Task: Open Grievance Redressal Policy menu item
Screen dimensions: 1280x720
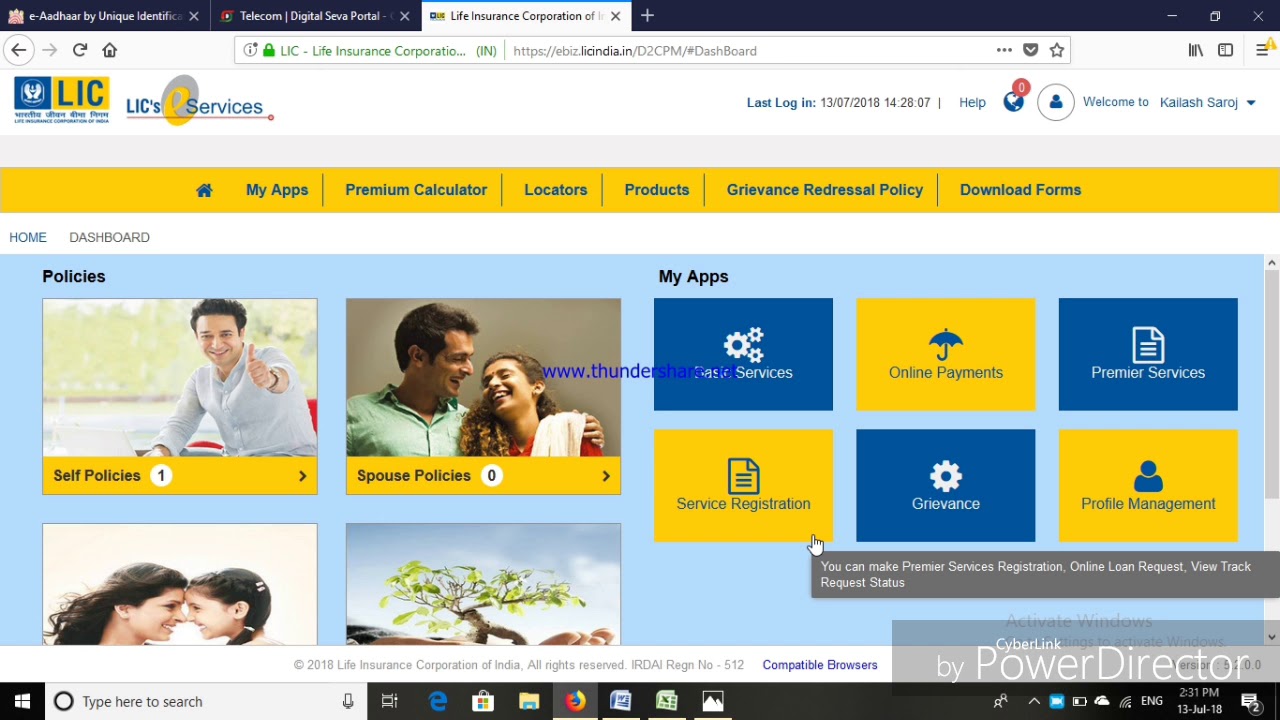Action: point(825,190)
